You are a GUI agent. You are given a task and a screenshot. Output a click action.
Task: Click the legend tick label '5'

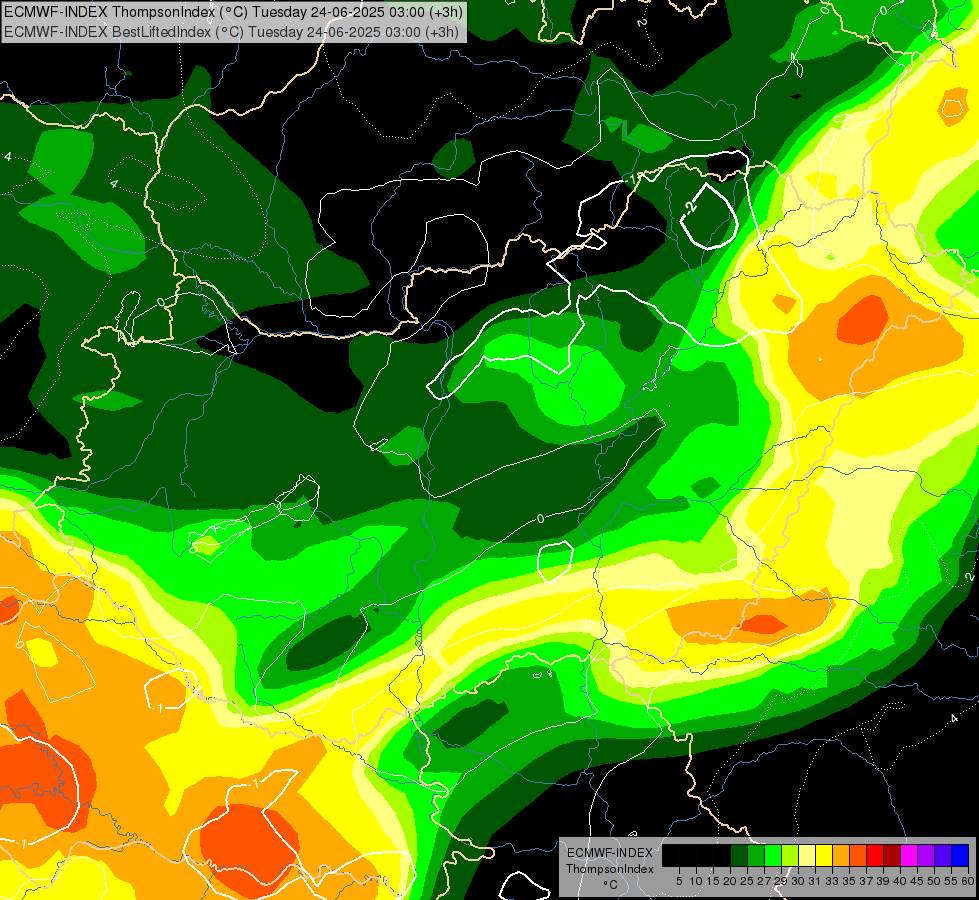click(679, 881)
